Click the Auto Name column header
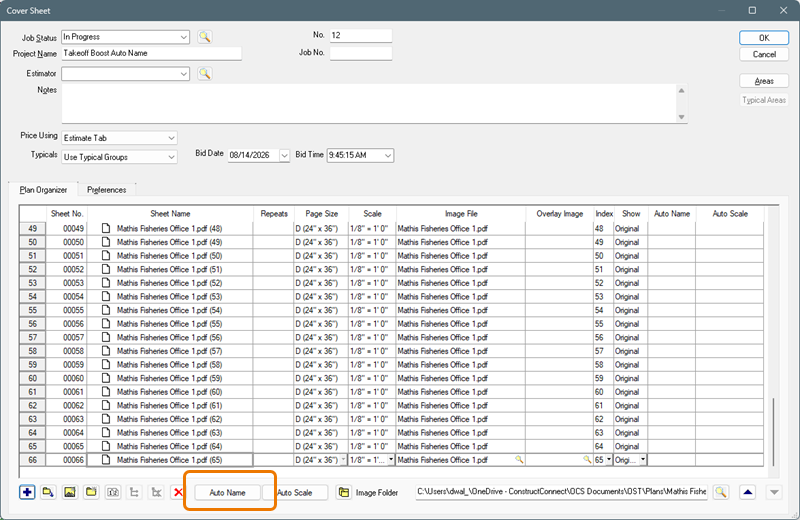This screenshot has height=520, width=800. (x=672, y=214)
